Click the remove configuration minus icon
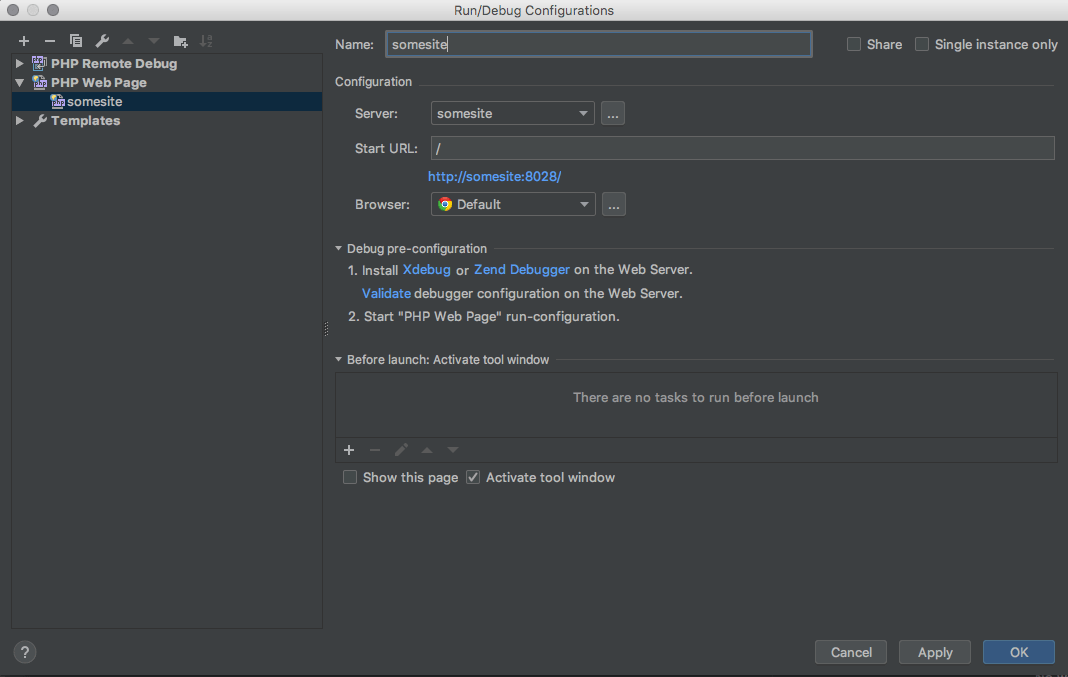 point(50,41)
